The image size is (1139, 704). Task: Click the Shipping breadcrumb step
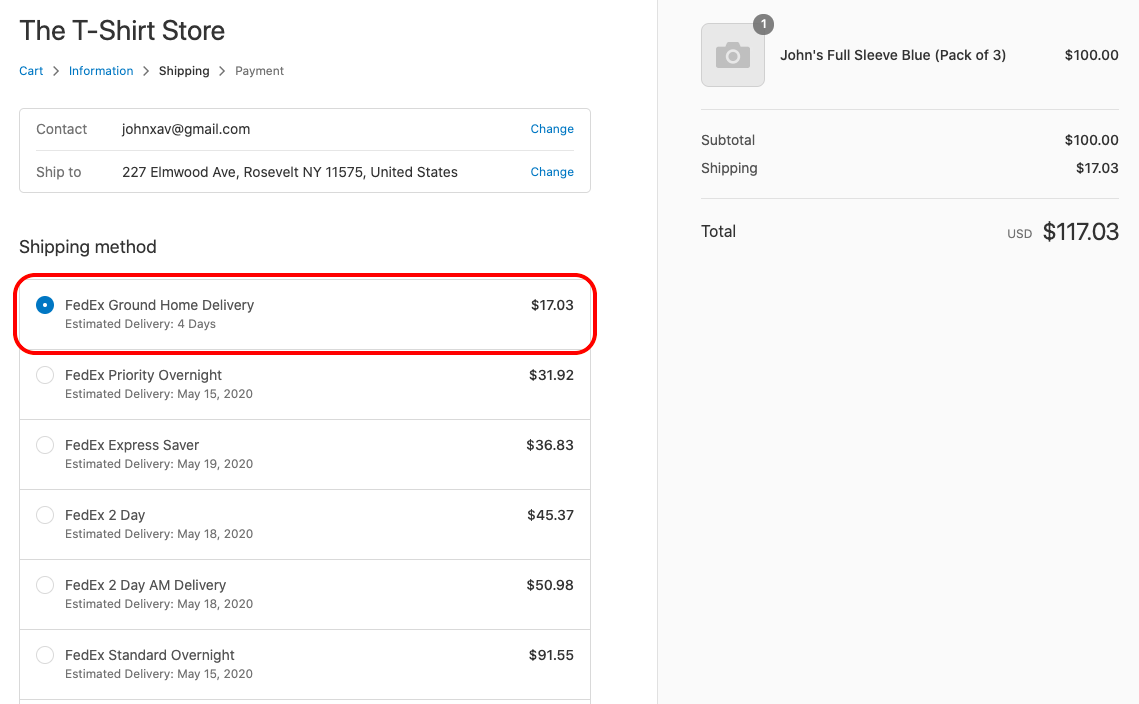(184, 70)
